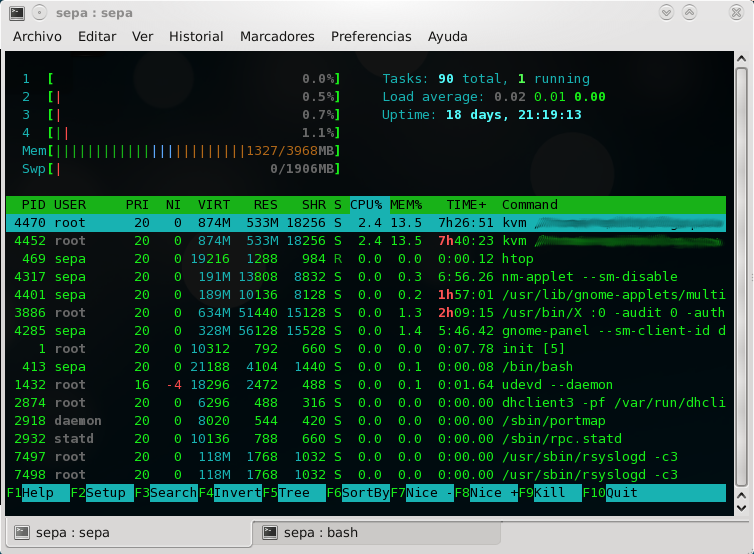Viewport: 754px width, 554px height.
Task: Open the Preferencias menu
Action: point(371,37)
